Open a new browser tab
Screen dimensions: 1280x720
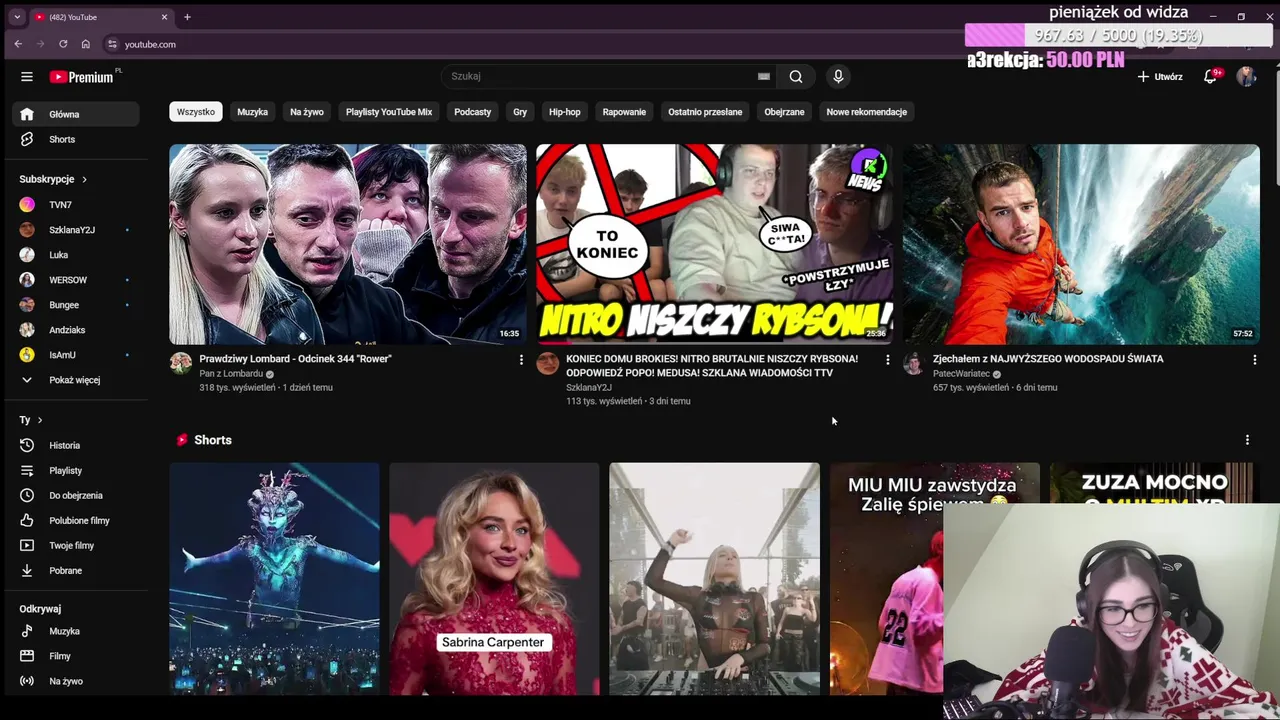coord(187,17)
